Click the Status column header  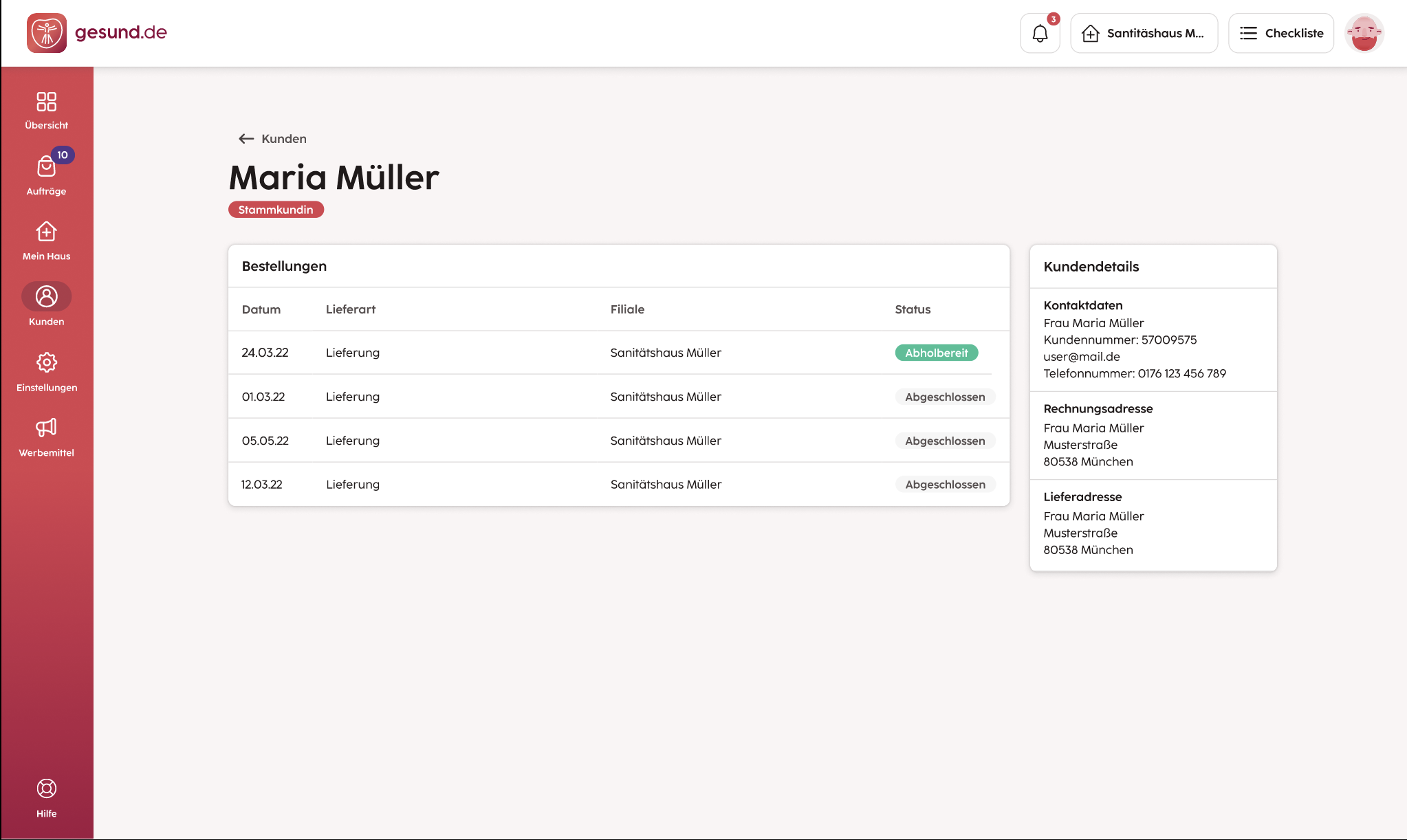(x=913, y=309)
